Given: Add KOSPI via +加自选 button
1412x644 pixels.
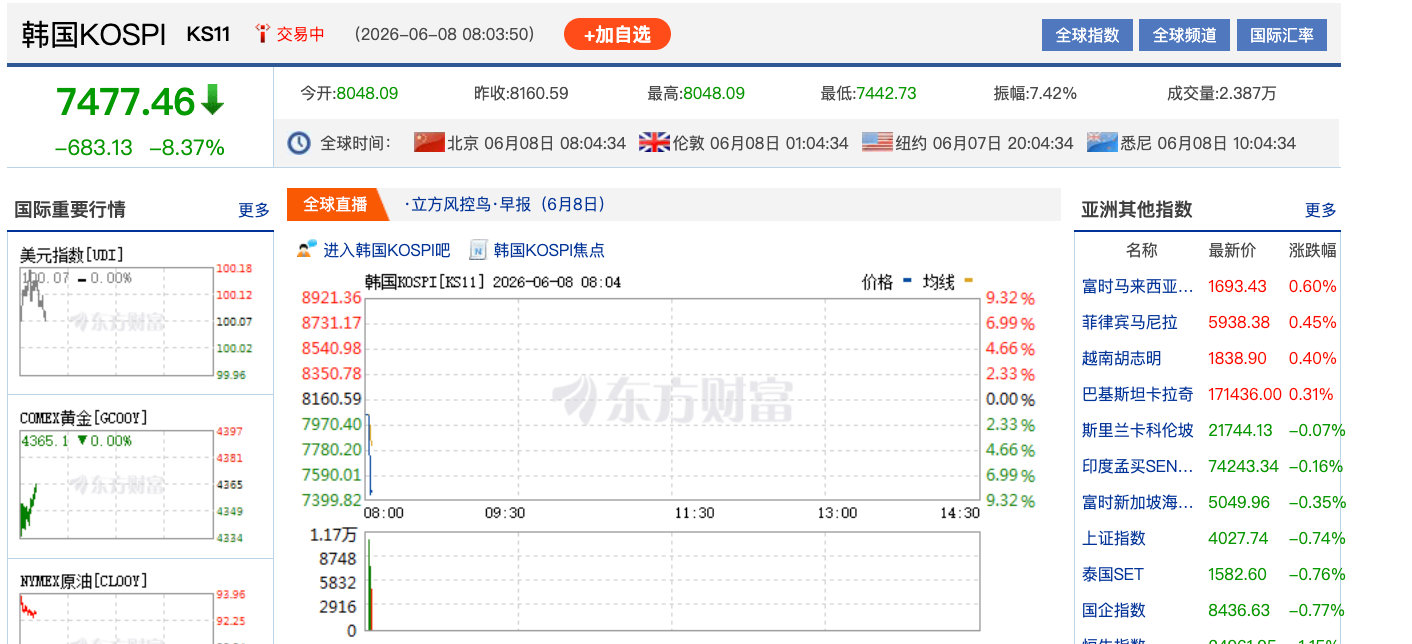Looking at the screenshot, I should pyautogui.click(x=617, y=35).
